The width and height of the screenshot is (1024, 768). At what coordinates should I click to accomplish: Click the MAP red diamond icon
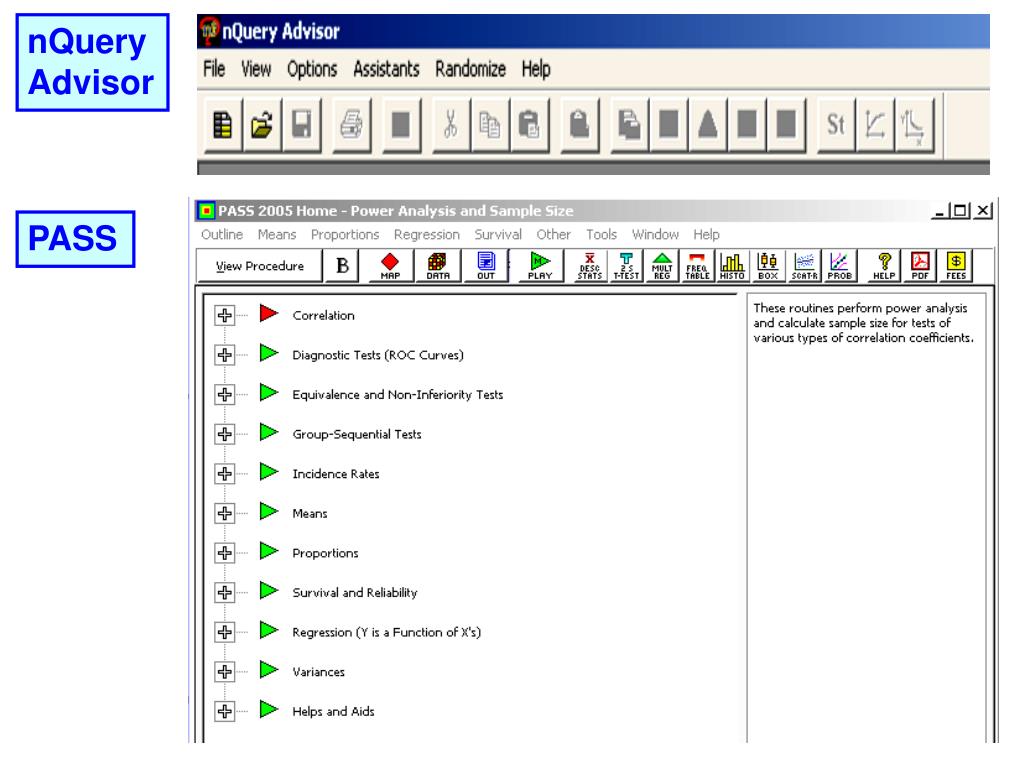click(390, 266)
